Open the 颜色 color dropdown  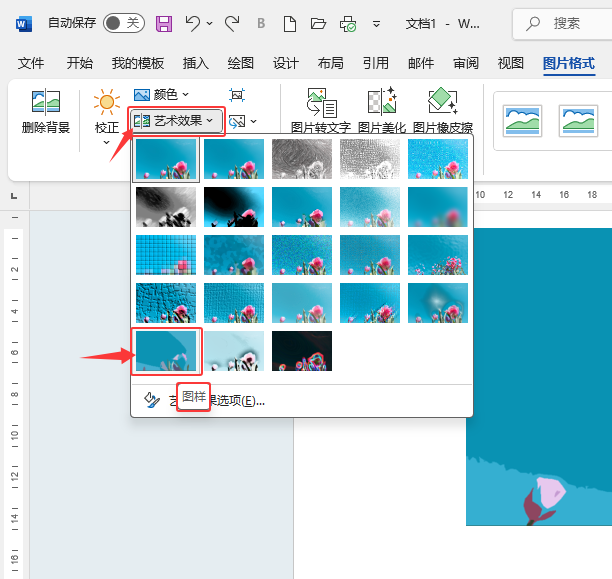[x=161, y=94]
